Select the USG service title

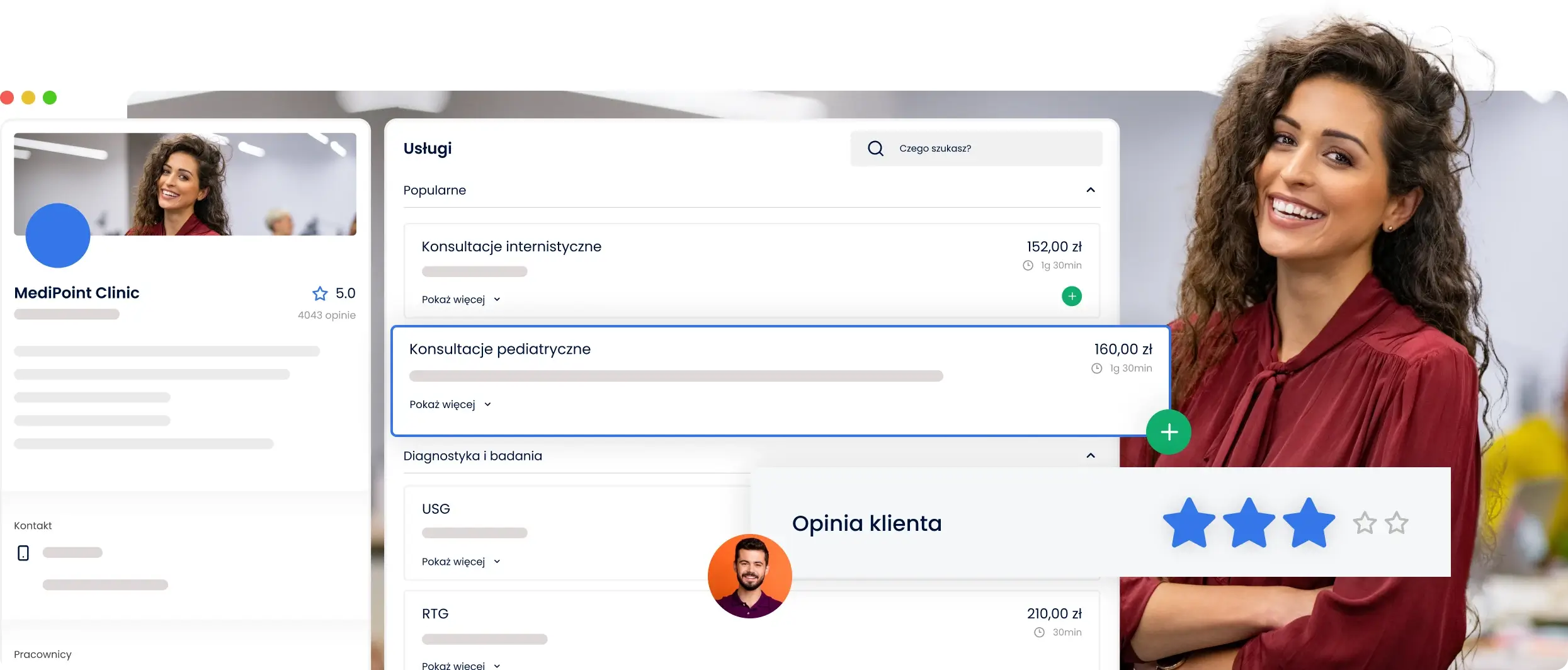point(436,509)
